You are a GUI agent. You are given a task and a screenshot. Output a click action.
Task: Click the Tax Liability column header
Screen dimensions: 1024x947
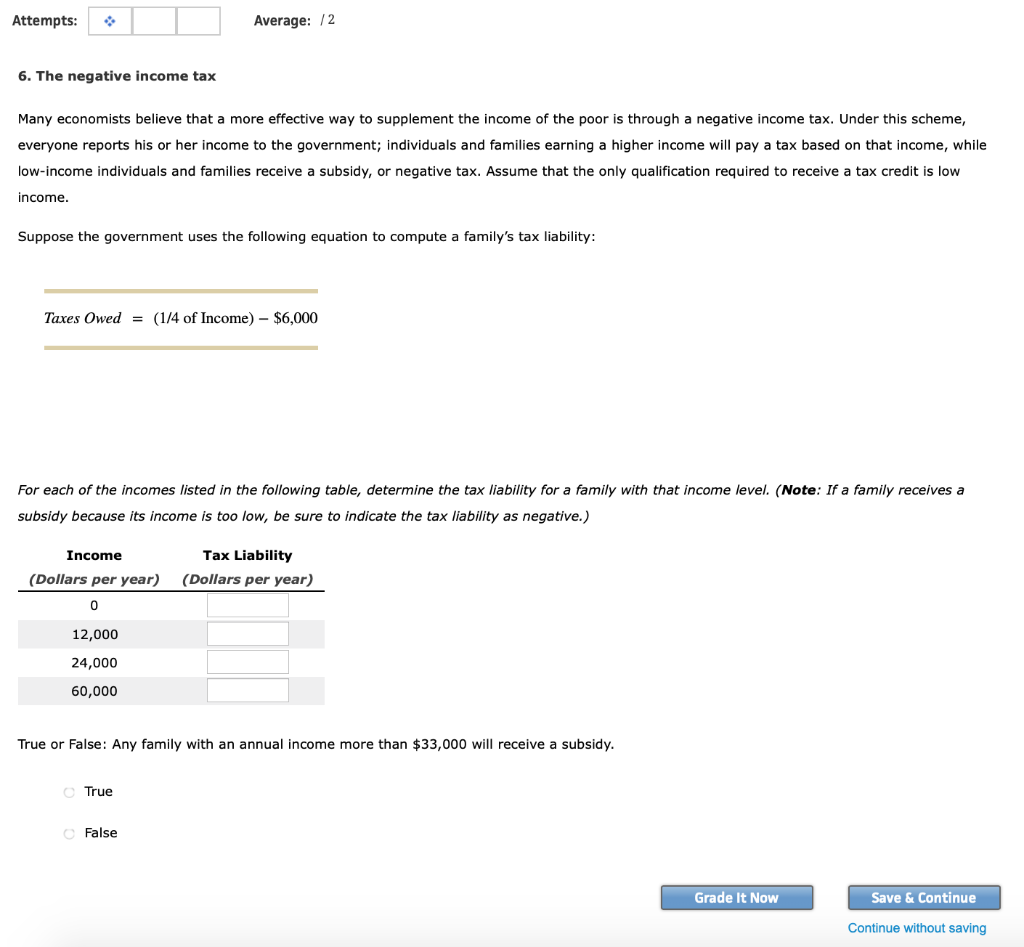click(247, 555)
